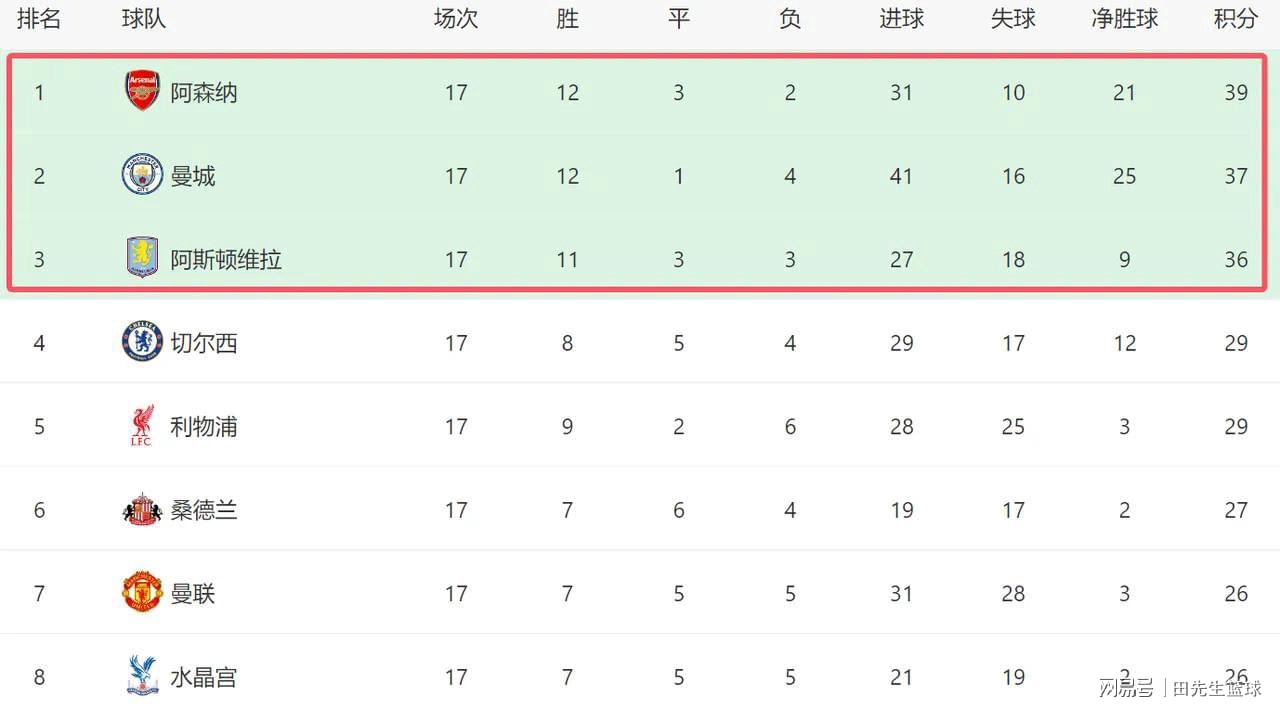Click the 进球 column header
This screenshot has height=708, width=1280.
(x=901, y=18)
